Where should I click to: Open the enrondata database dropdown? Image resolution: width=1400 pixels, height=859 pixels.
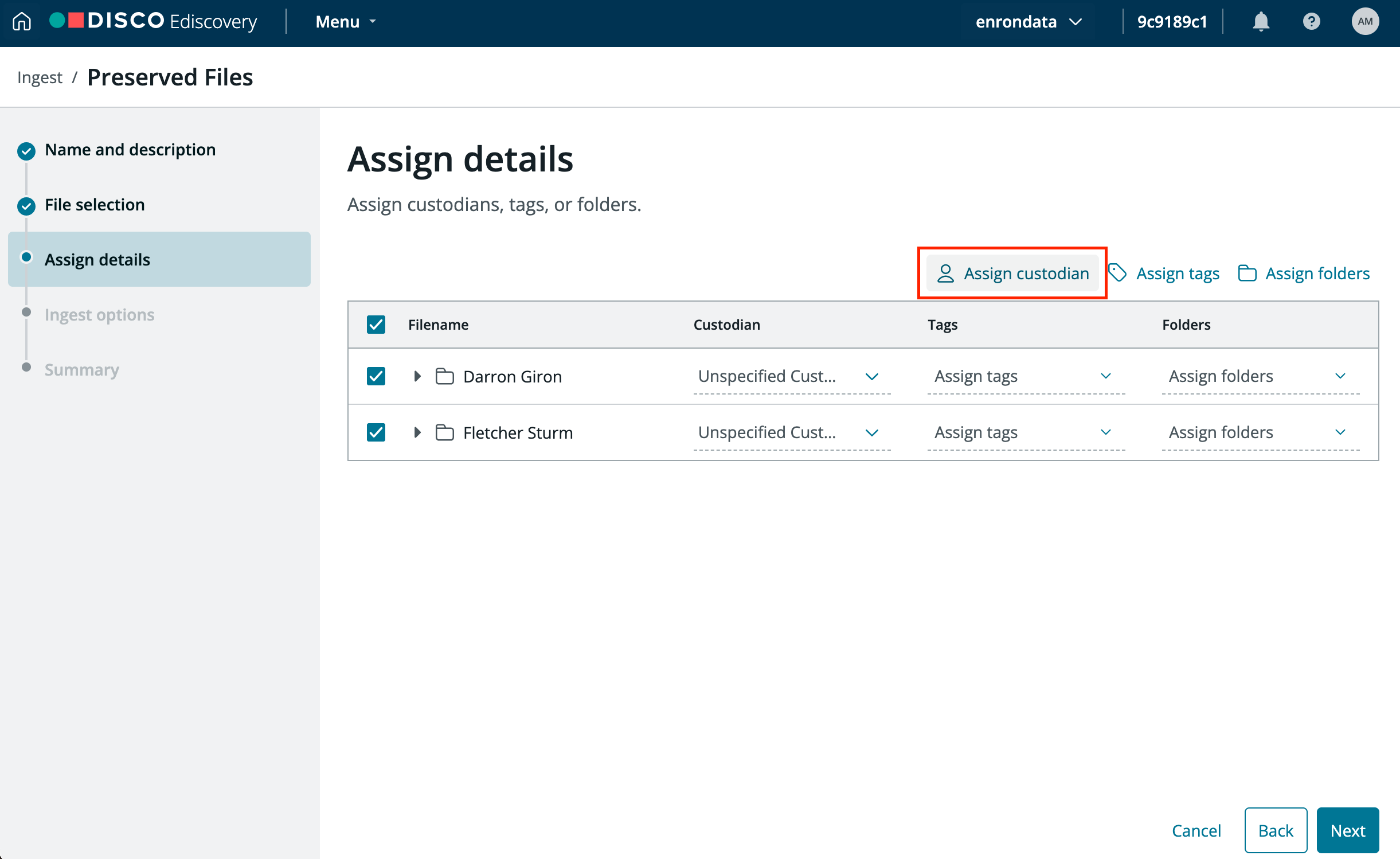coord(1029,22)
